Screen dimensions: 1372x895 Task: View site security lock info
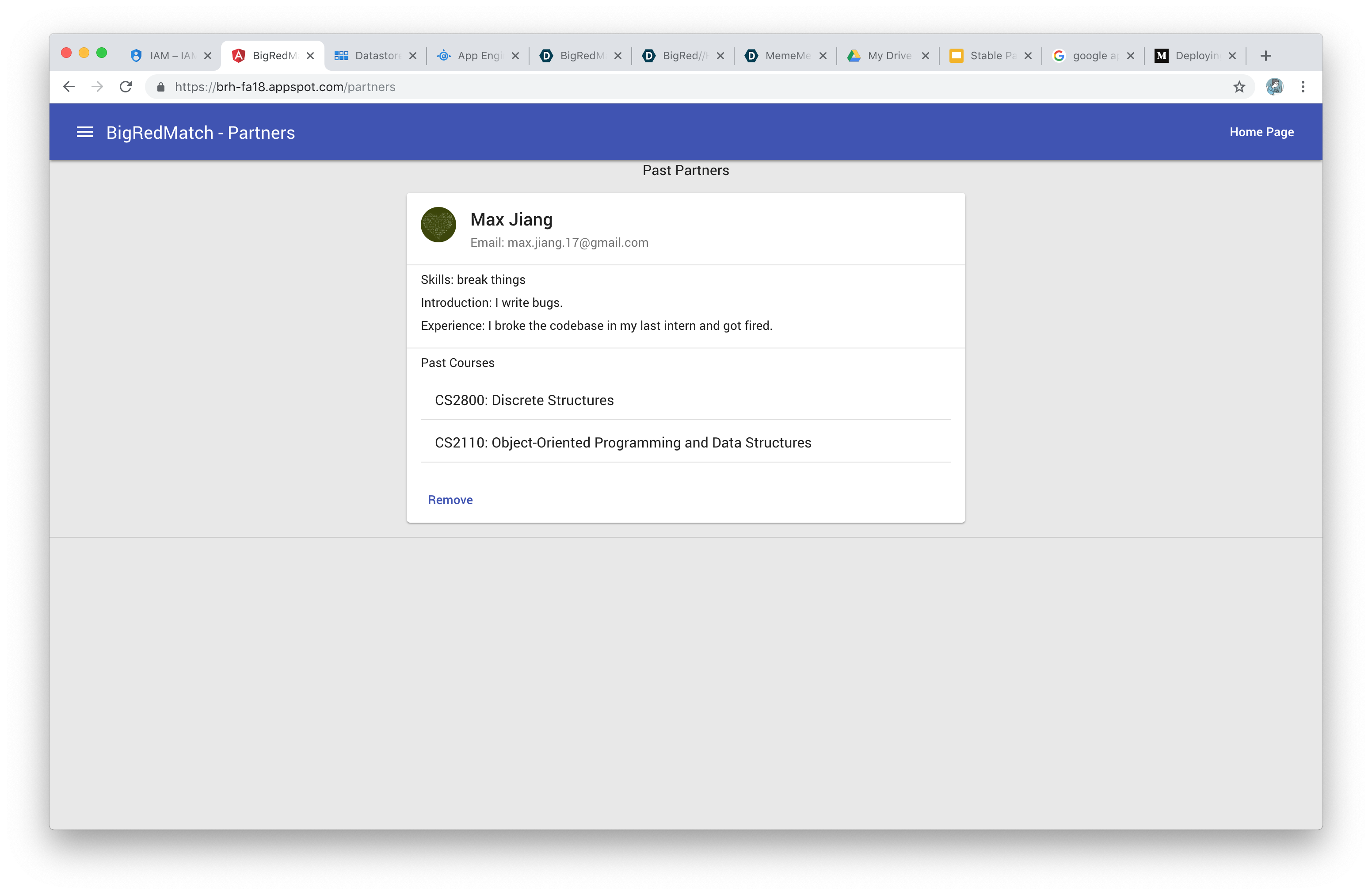coord(161,87)
